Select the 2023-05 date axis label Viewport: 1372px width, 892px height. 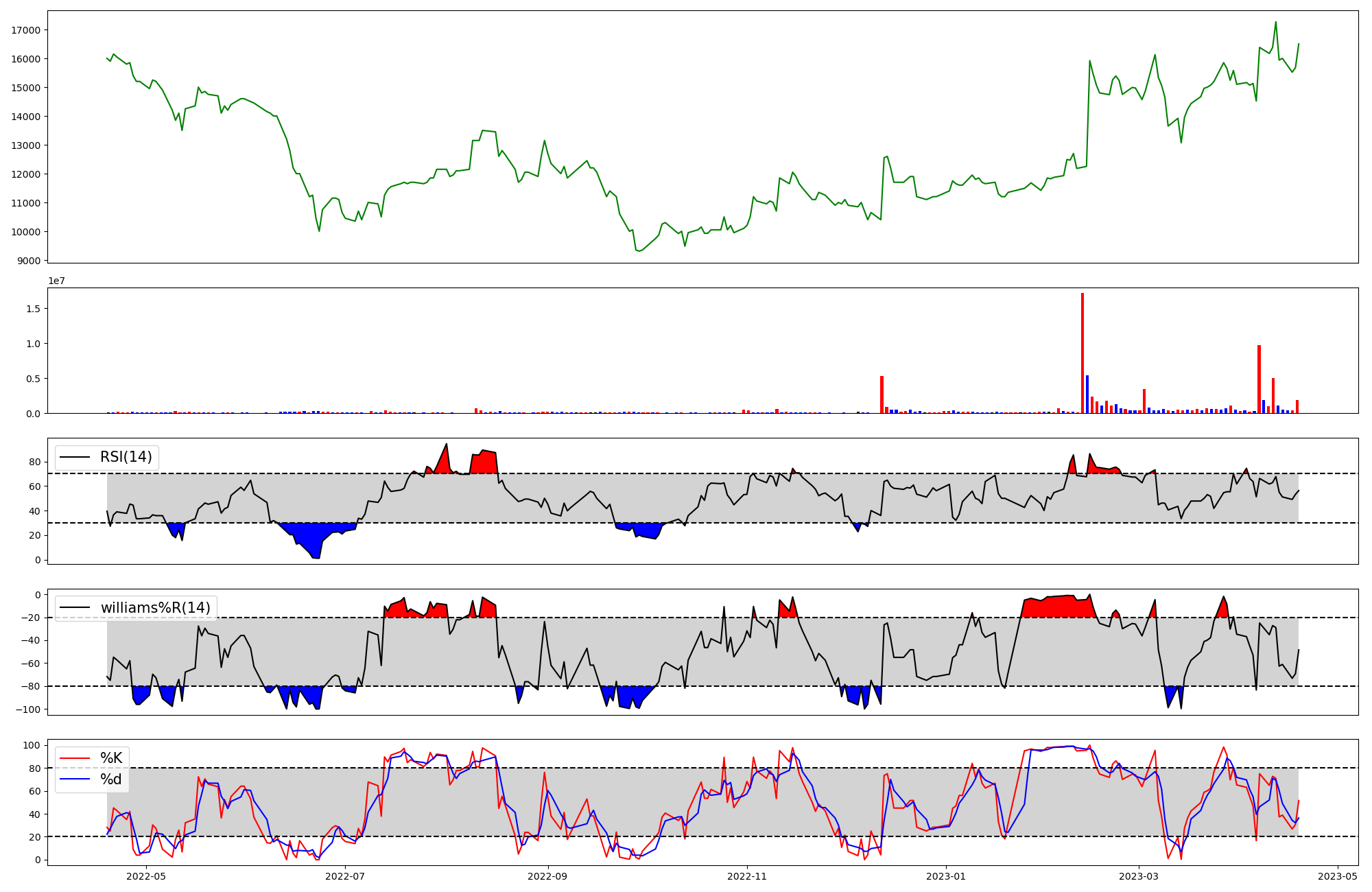pos(1338,876)
